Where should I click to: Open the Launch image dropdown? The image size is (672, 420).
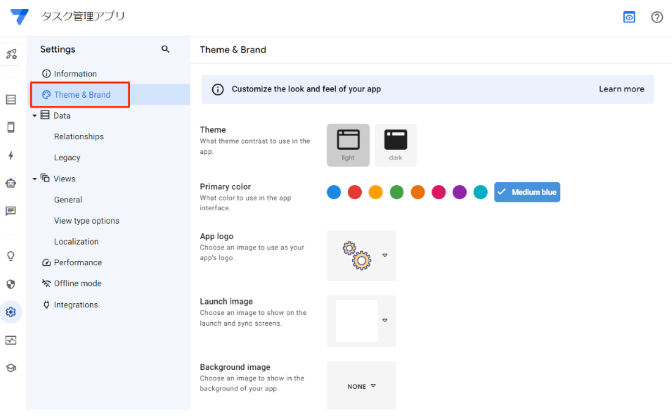(x=384, y=320)
